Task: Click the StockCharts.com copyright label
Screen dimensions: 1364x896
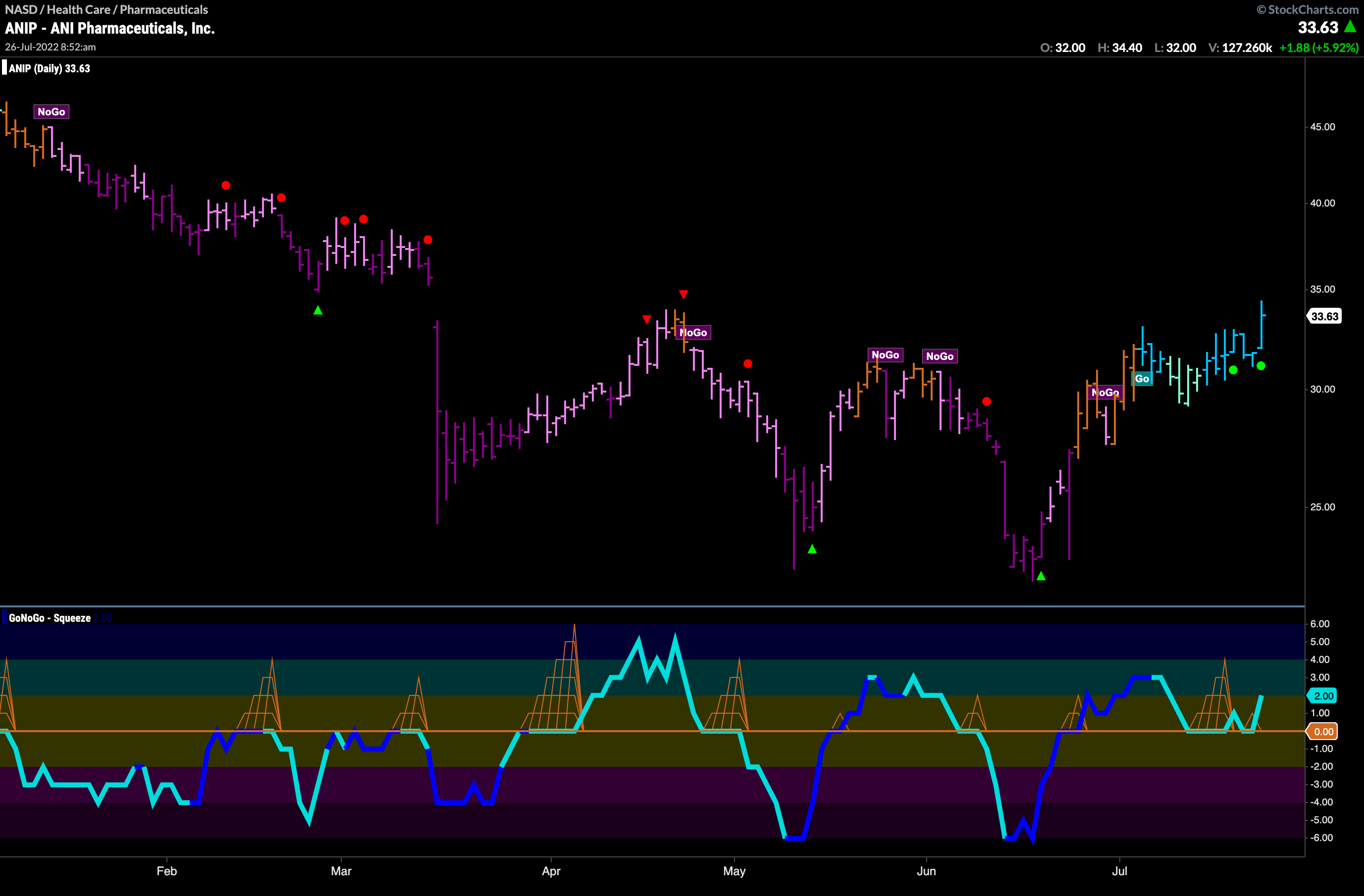Action: (1307, 9)
